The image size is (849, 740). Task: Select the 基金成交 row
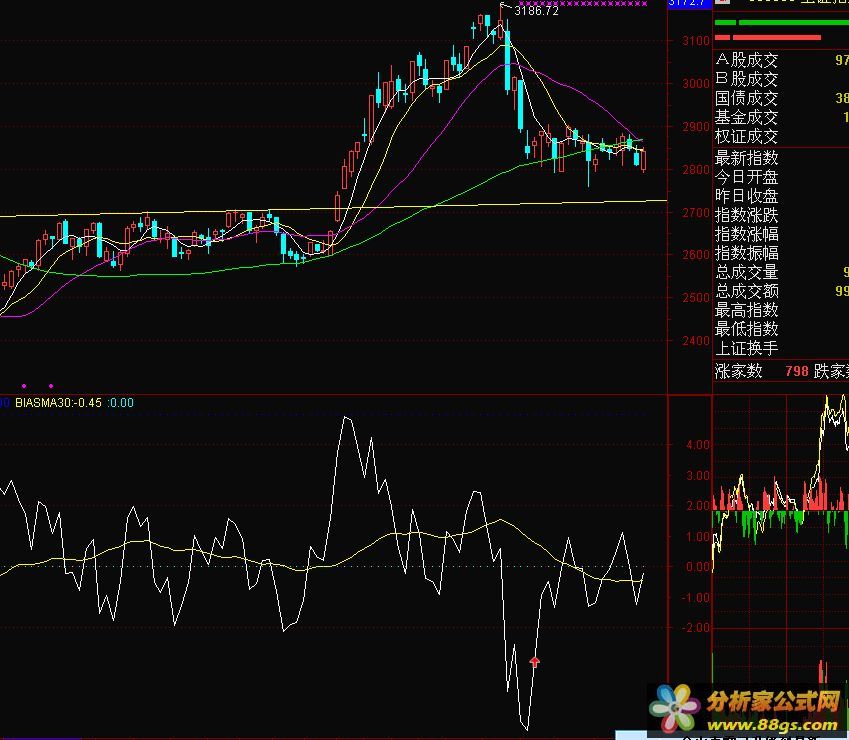(781, 117)
